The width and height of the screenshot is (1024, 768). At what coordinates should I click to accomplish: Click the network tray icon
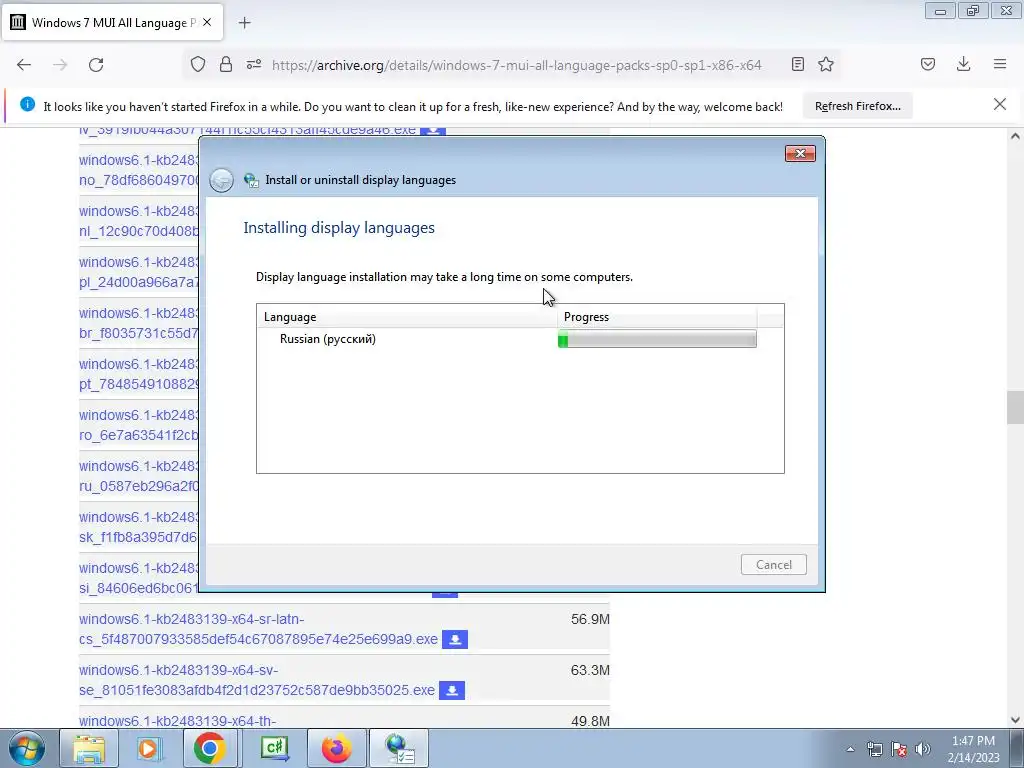(874, 749)
